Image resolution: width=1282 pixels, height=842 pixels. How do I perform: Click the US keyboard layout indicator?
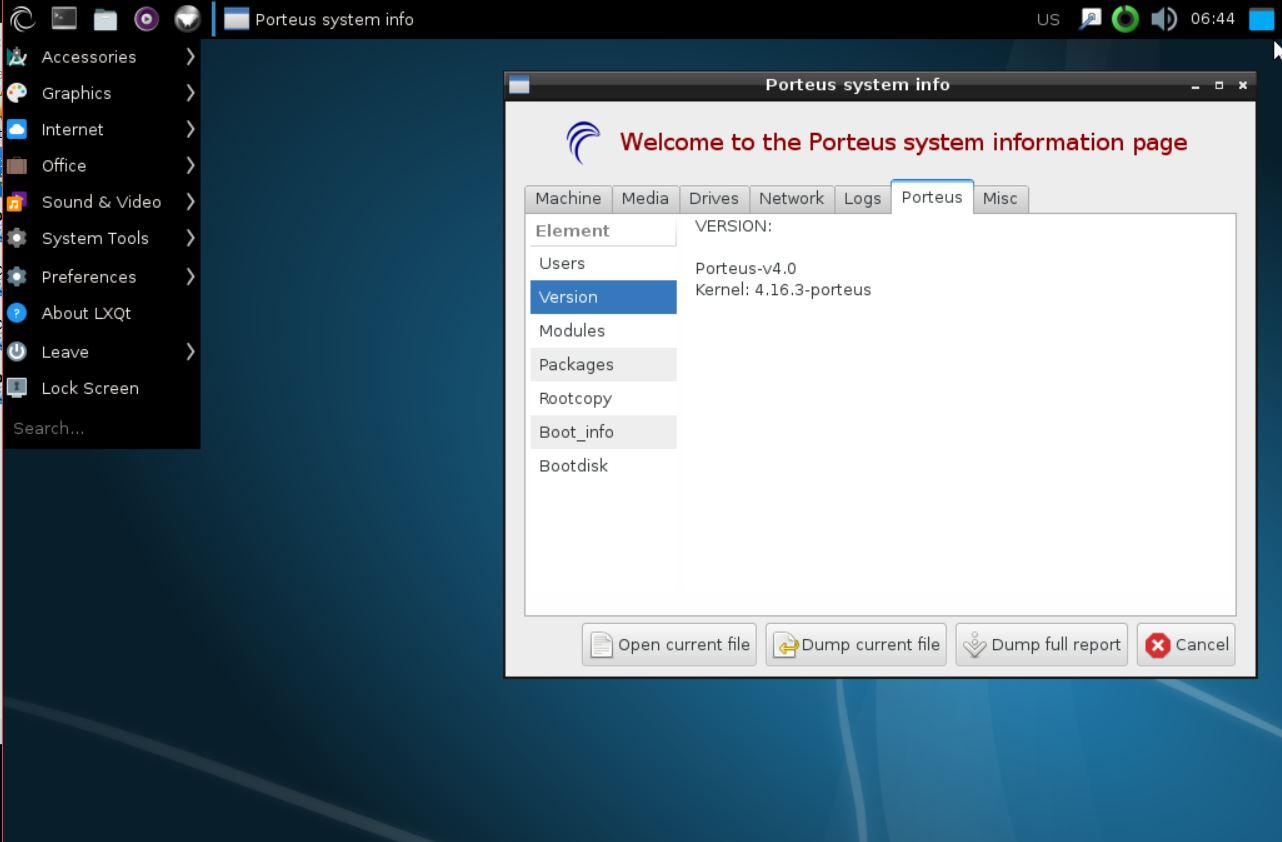[1048, 19]
